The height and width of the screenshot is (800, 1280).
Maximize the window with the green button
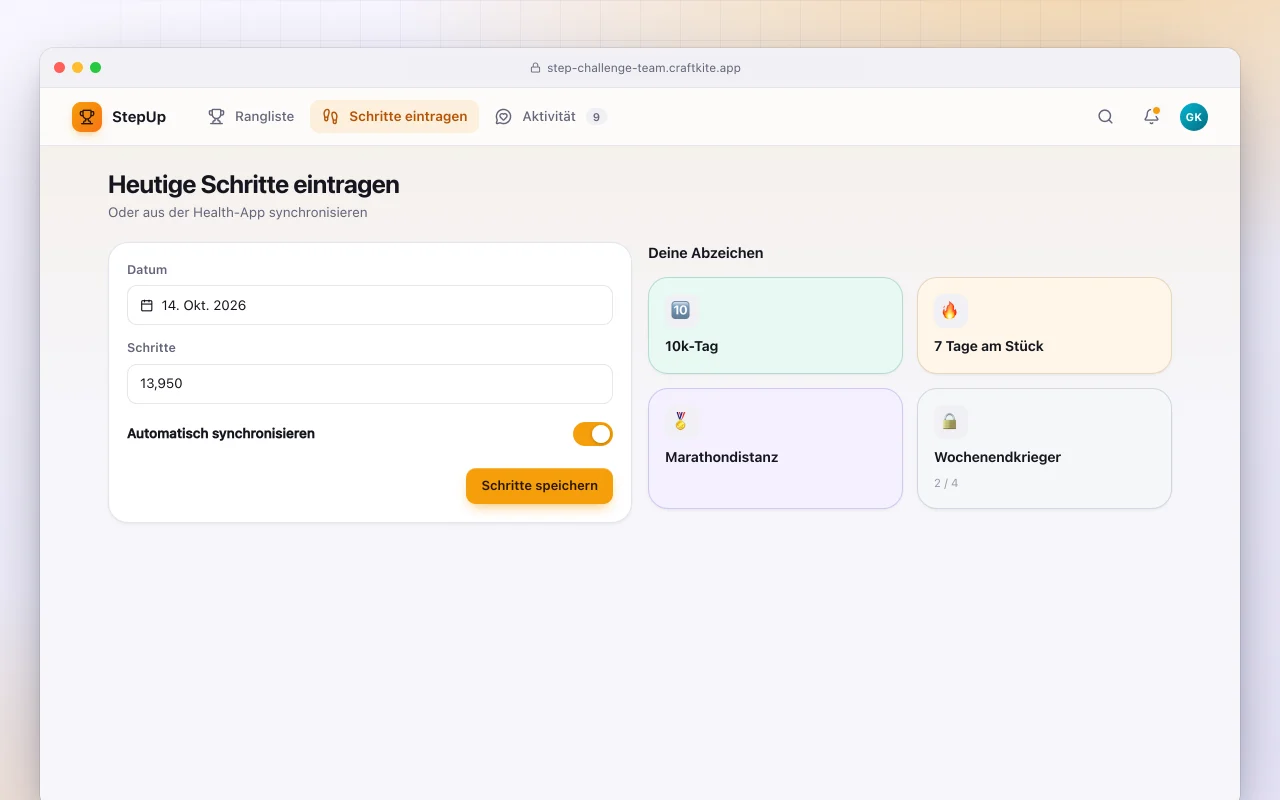pos(96,68)
